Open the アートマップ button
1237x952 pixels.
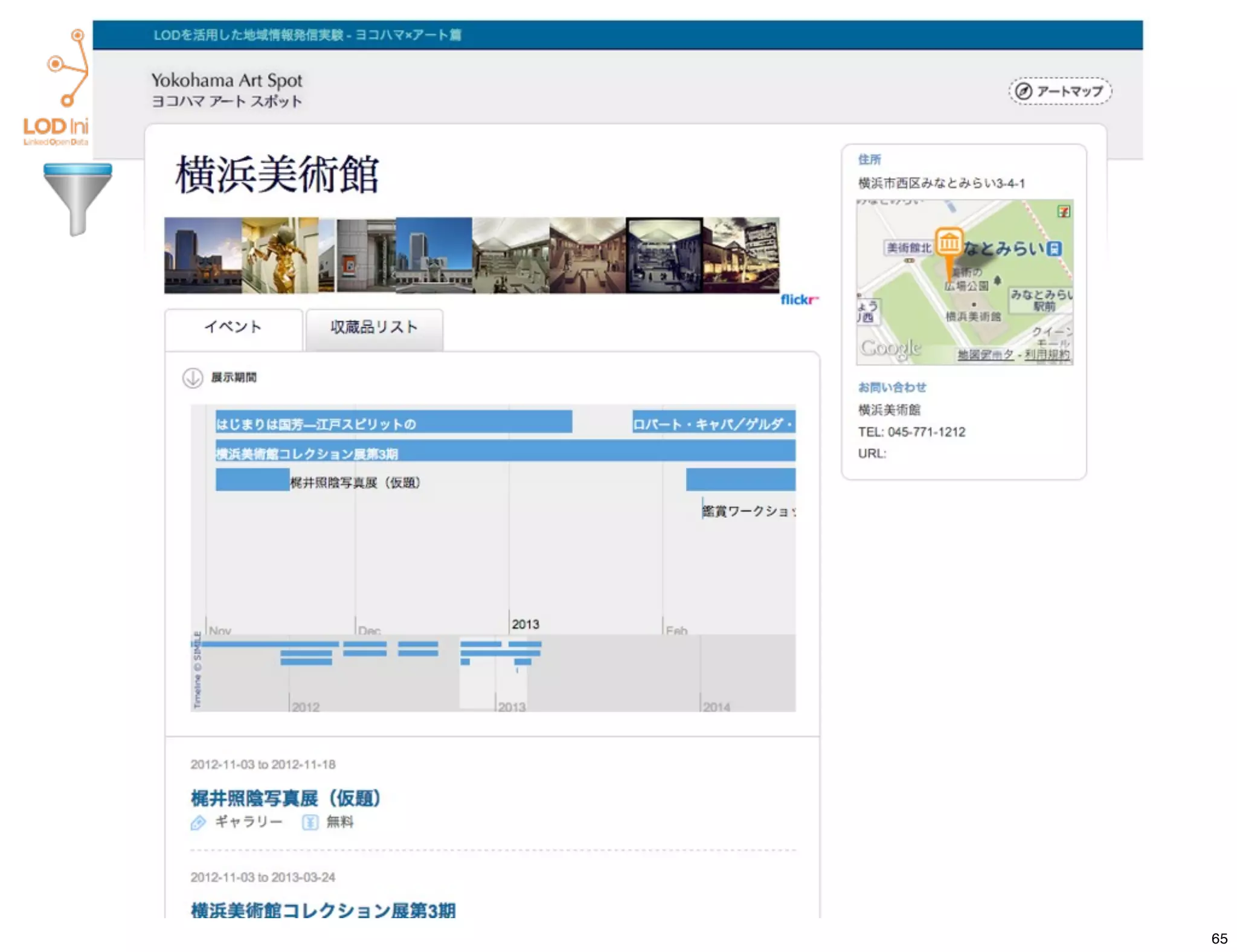click(1060, 91)
